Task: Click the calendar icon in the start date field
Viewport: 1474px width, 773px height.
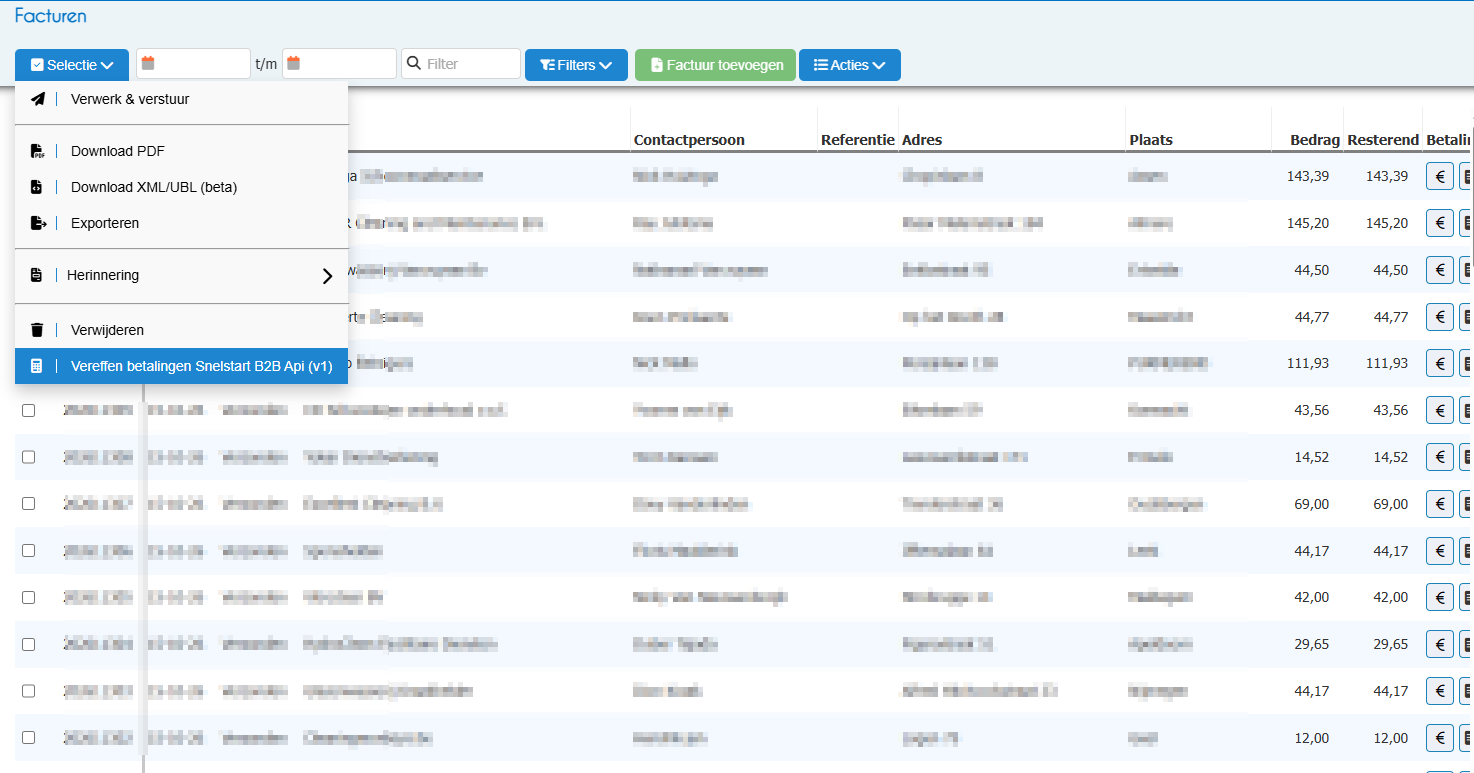Action: coord(148,63)
